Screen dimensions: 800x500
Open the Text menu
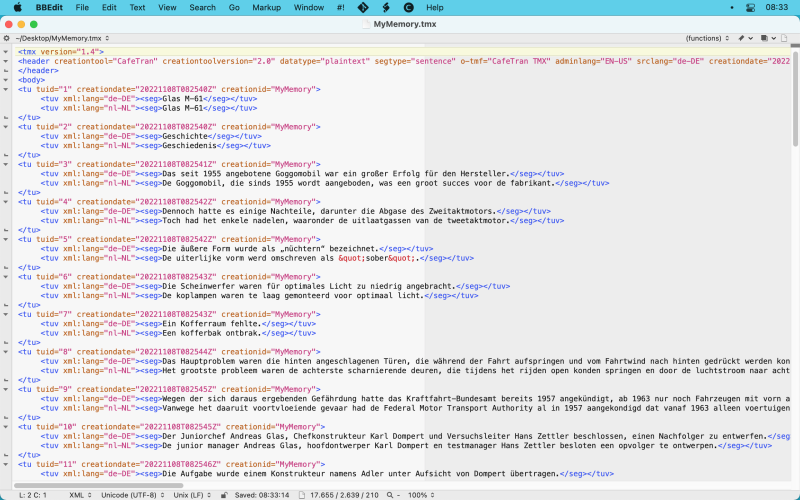coord(137,7)
